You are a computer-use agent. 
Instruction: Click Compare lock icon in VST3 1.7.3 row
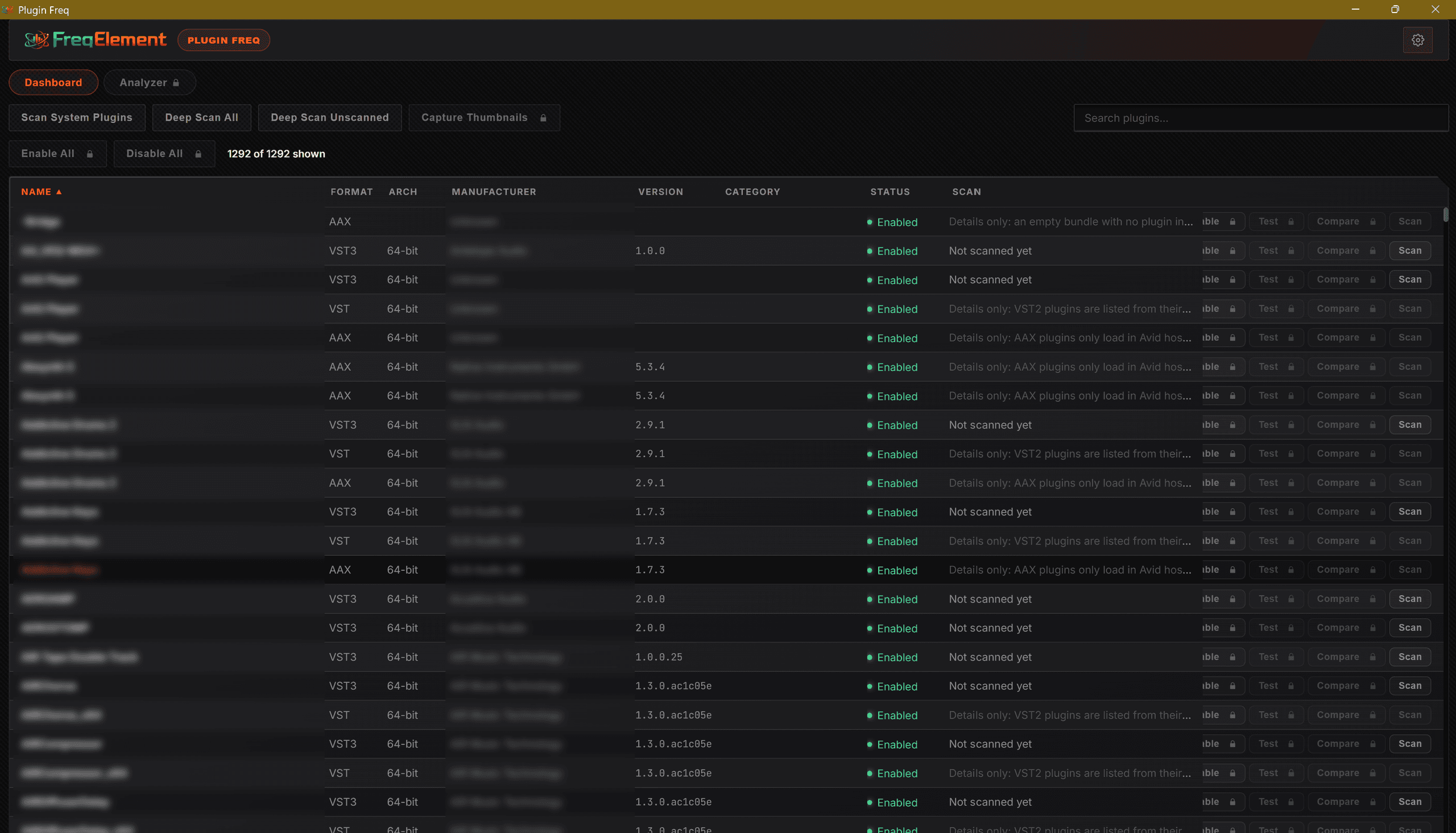(x=1372, y=512)
